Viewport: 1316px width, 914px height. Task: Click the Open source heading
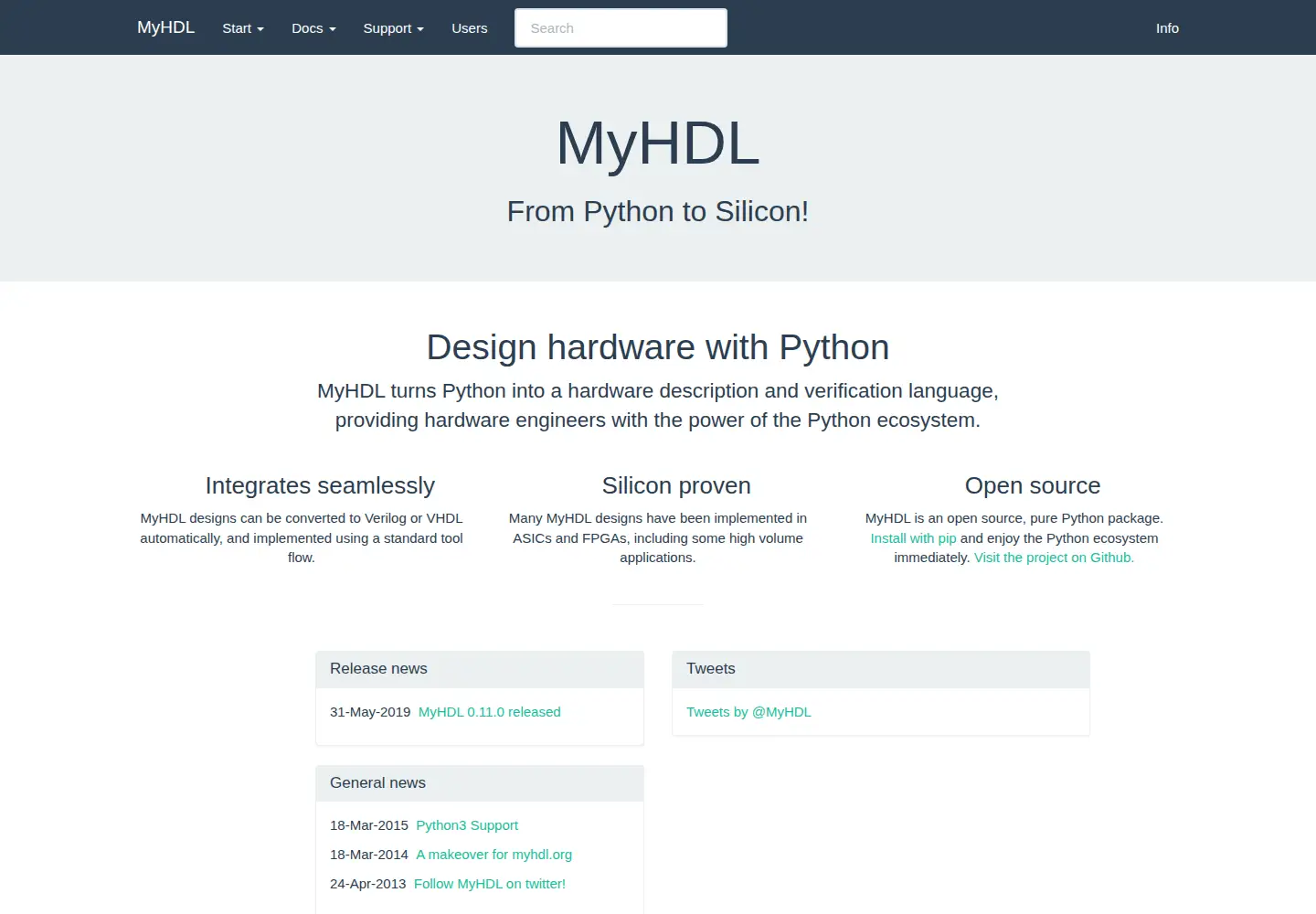coord(1033,485)
